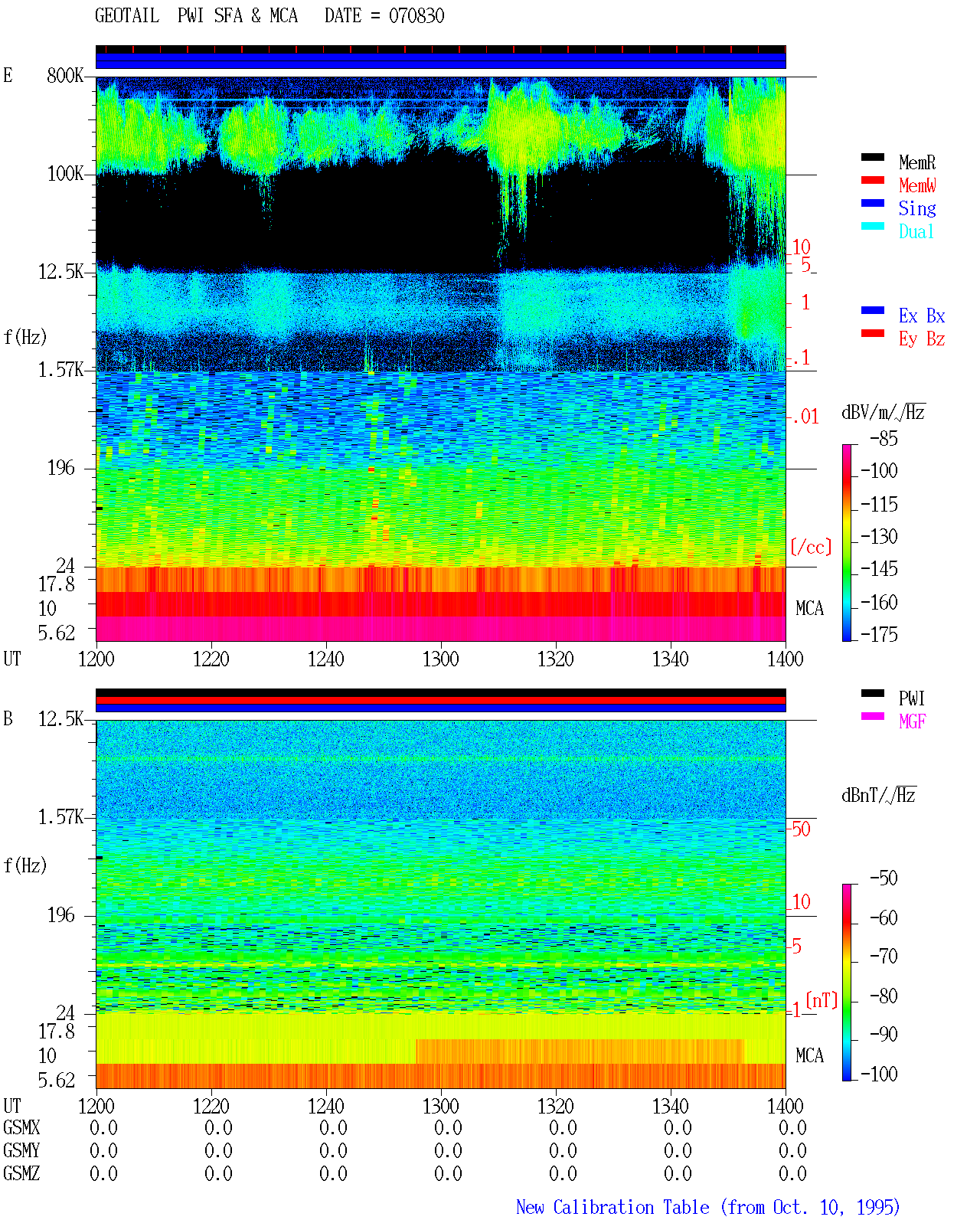Click the 100K frequency label on E panel
980x1220 pixels.
(65, 173)
